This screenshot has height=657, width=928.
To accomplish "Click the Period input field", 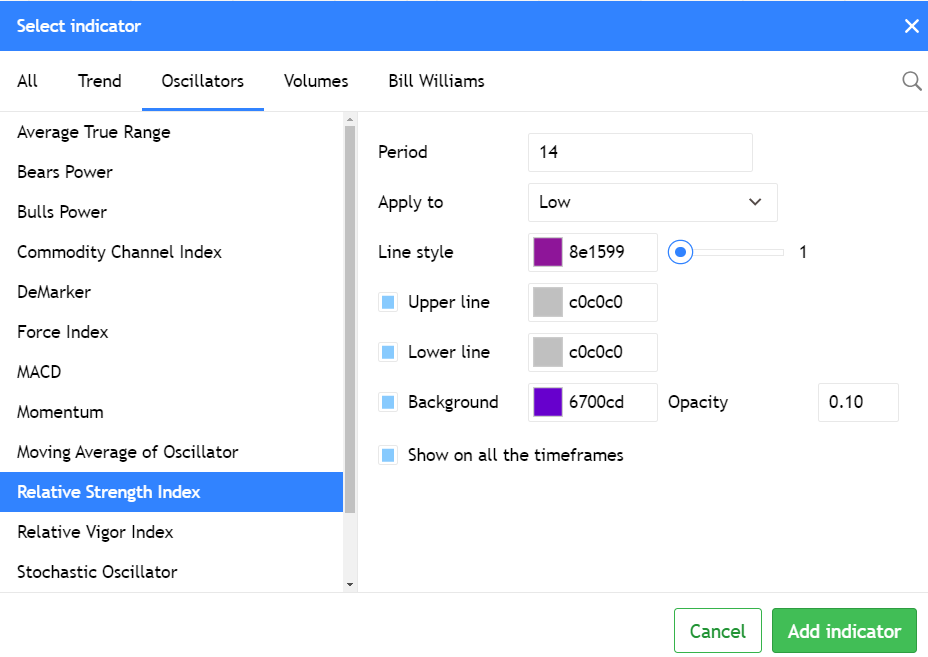I will click(x=640, y=152).
